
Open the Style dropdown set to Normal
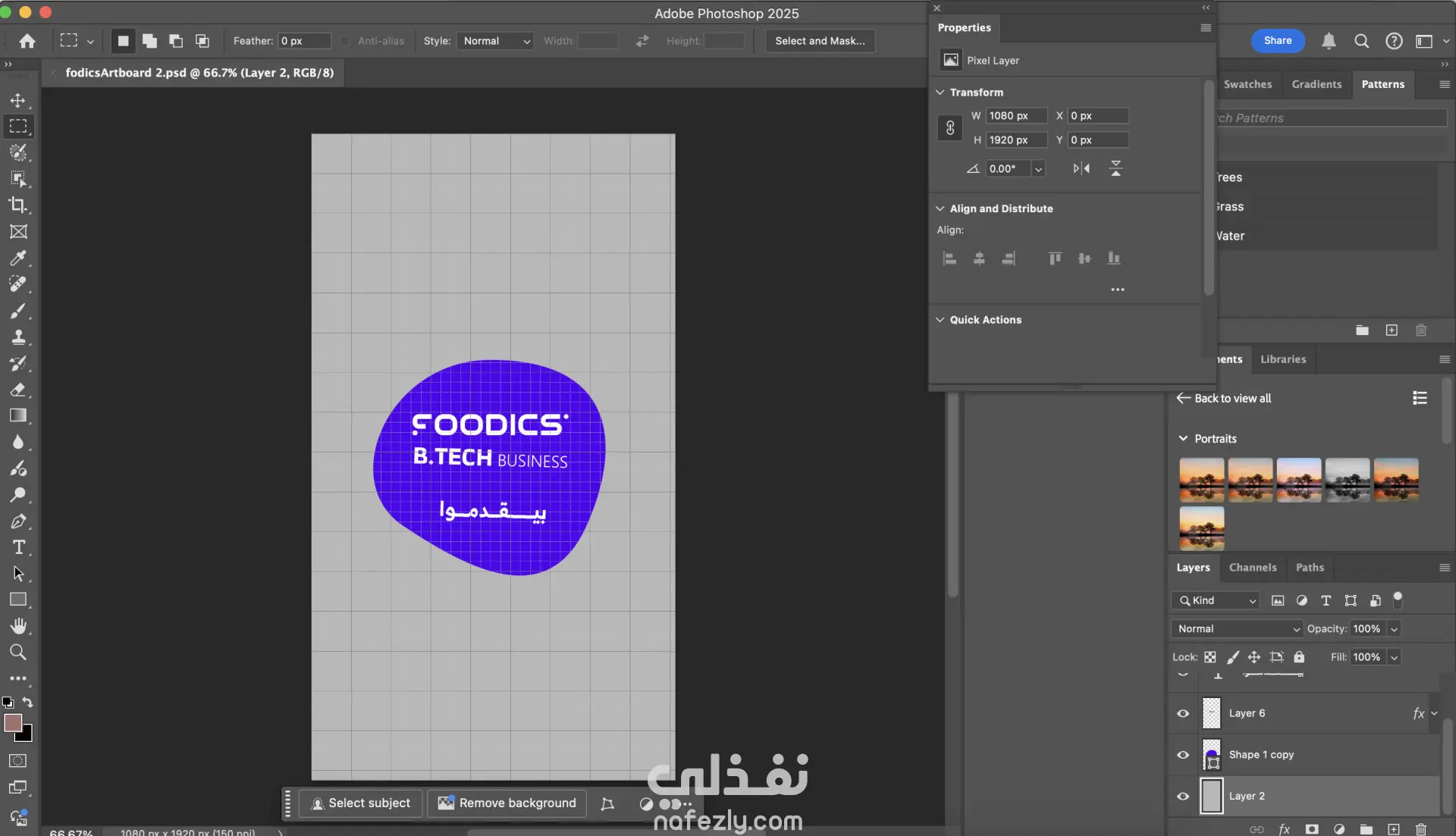pos(495,41)
